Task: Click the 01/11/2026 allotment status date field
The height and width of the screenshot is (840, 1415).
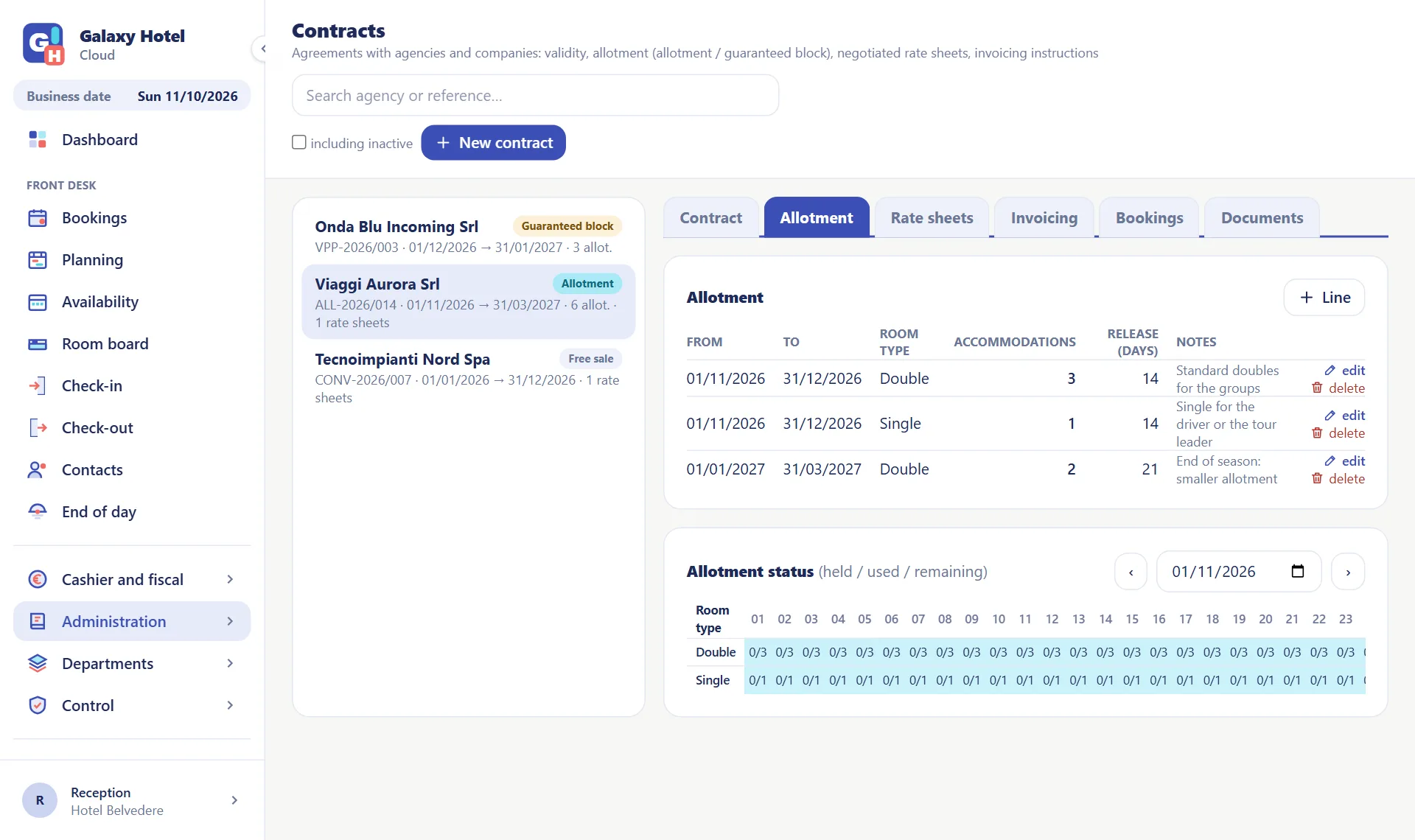Action: [1238, 572]
